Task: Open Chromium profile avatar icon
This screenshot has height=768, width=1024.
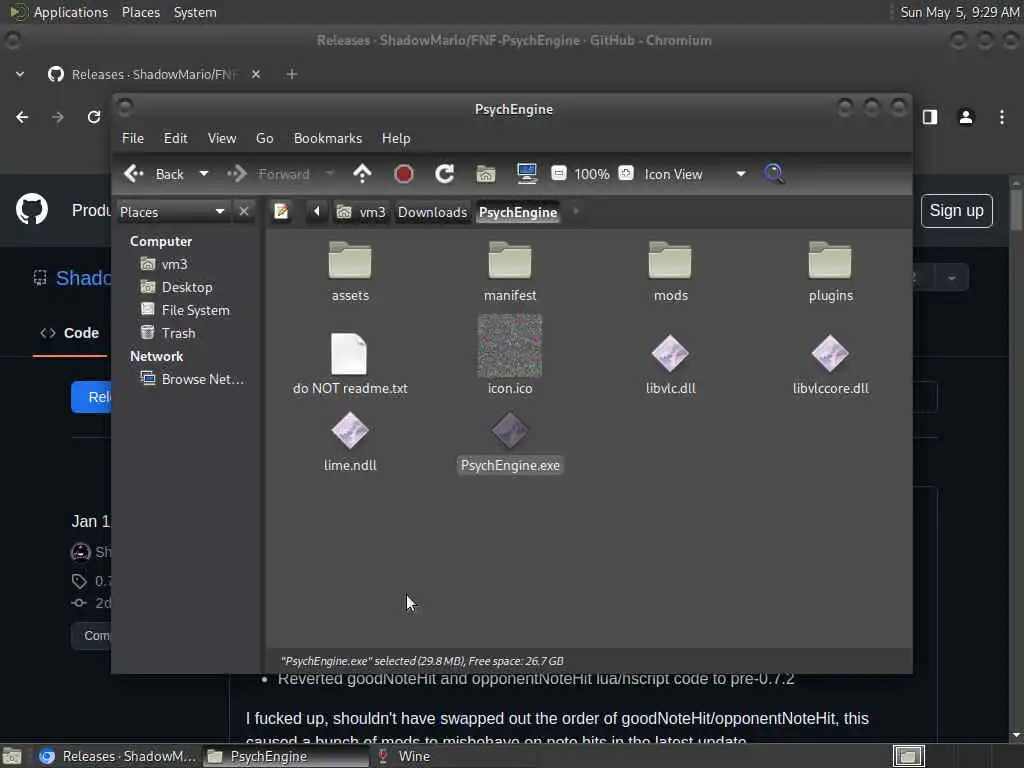Action: [966, 117]
